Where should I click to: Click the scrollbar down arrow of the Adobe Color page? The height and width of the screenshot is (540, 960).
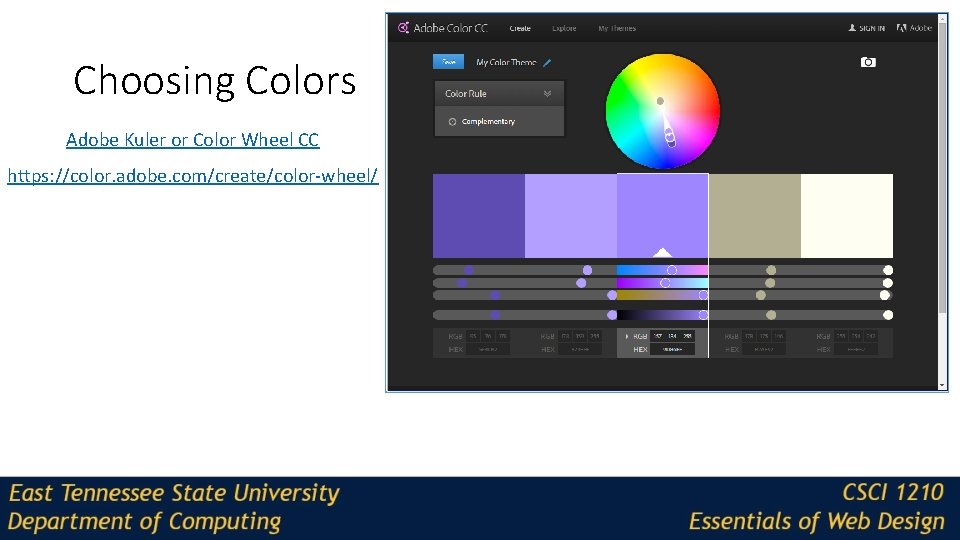point(942,385)
